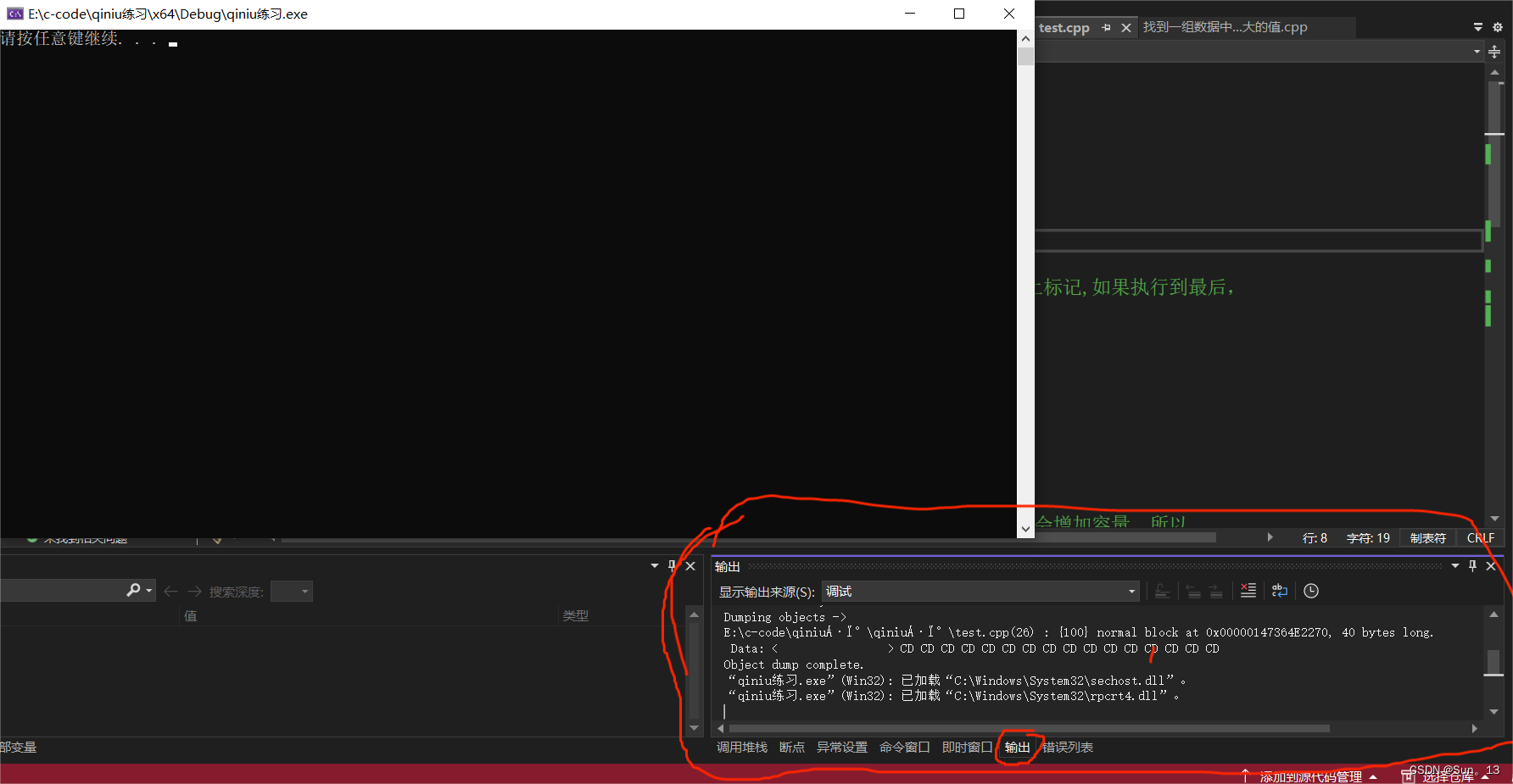Click the console window scroll up arrow
Viewport: 1513px width, 784px height.
[x=1025, y=38]
